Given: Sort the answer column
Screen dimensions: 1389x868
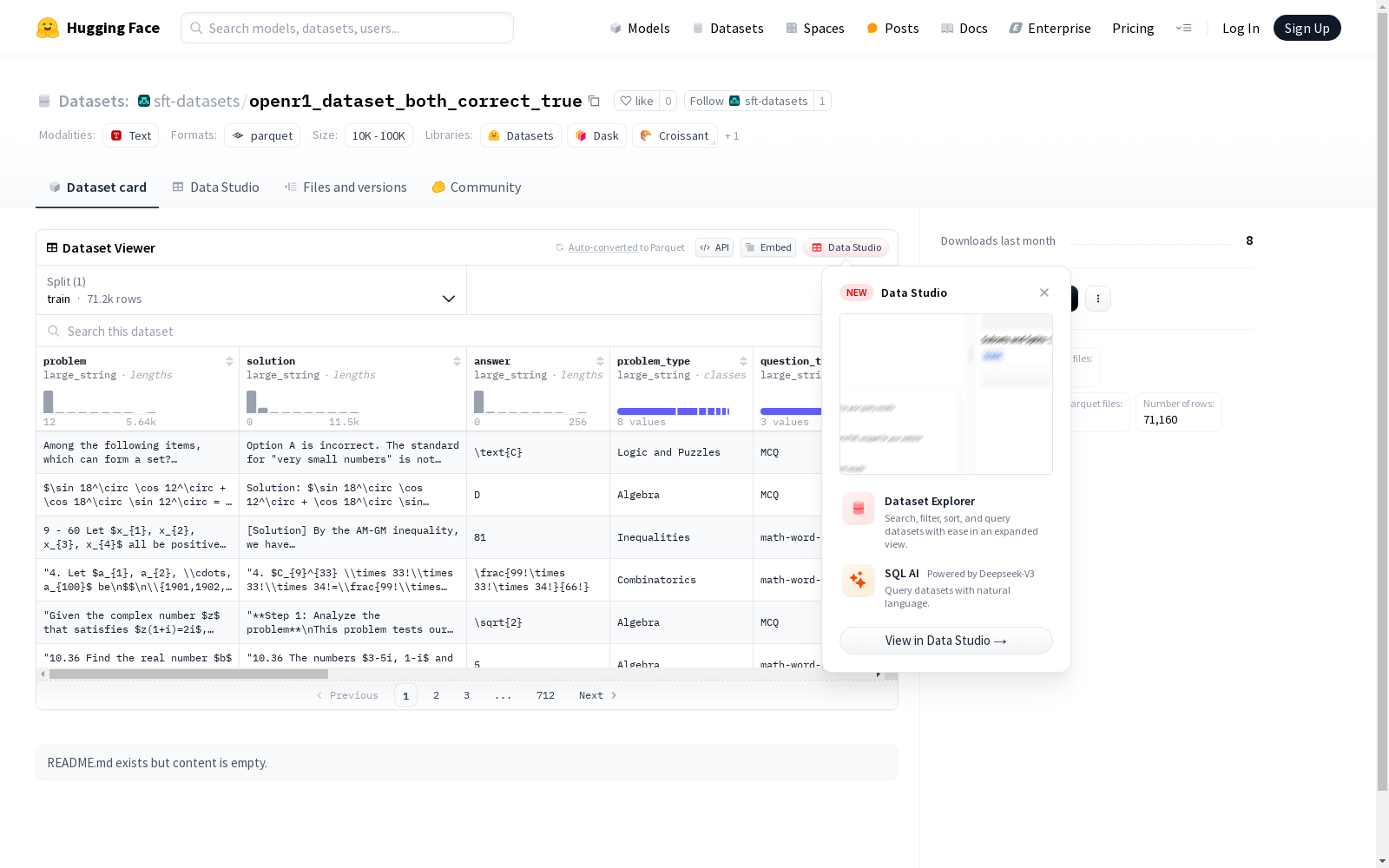Looking at the screenshot, I should coord(600,361).
